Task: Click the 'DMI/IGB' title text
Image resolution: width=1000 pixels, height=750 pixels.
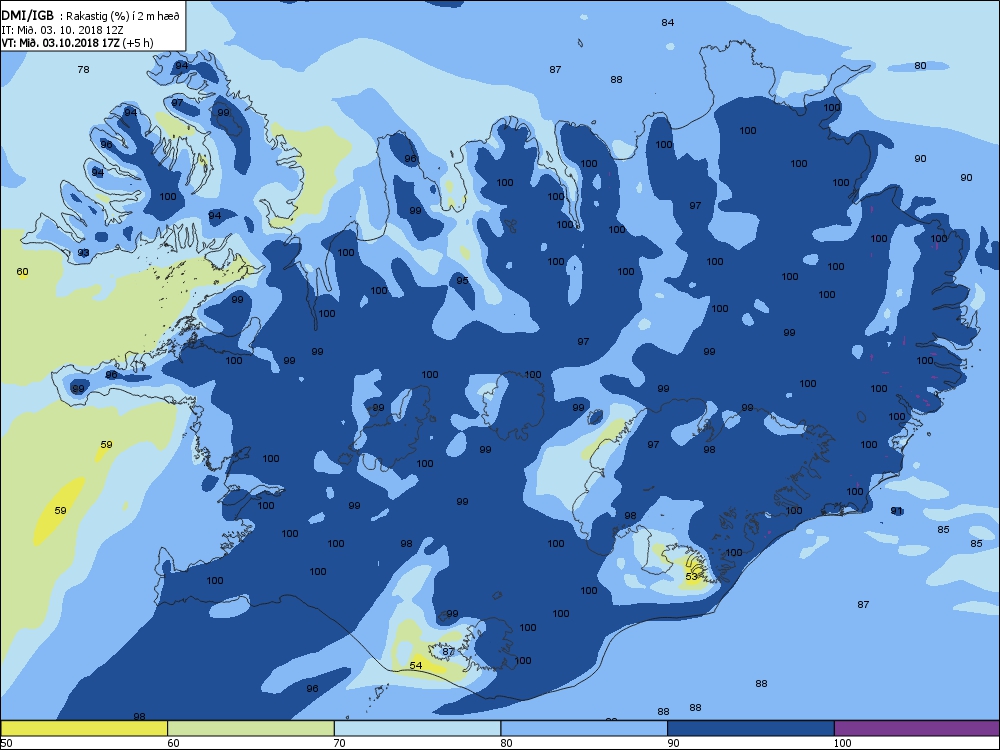Action: (x=28, y=16)
